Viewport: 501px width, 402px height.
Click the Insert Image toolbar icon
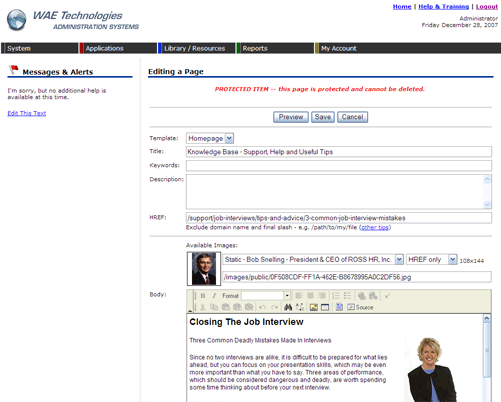(x=314, y=307)
